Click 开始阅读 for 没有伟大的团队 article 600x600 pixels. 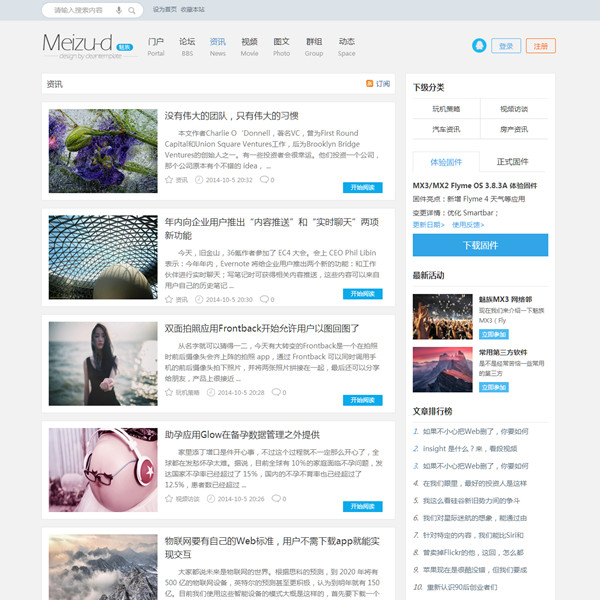click(362, 188)
